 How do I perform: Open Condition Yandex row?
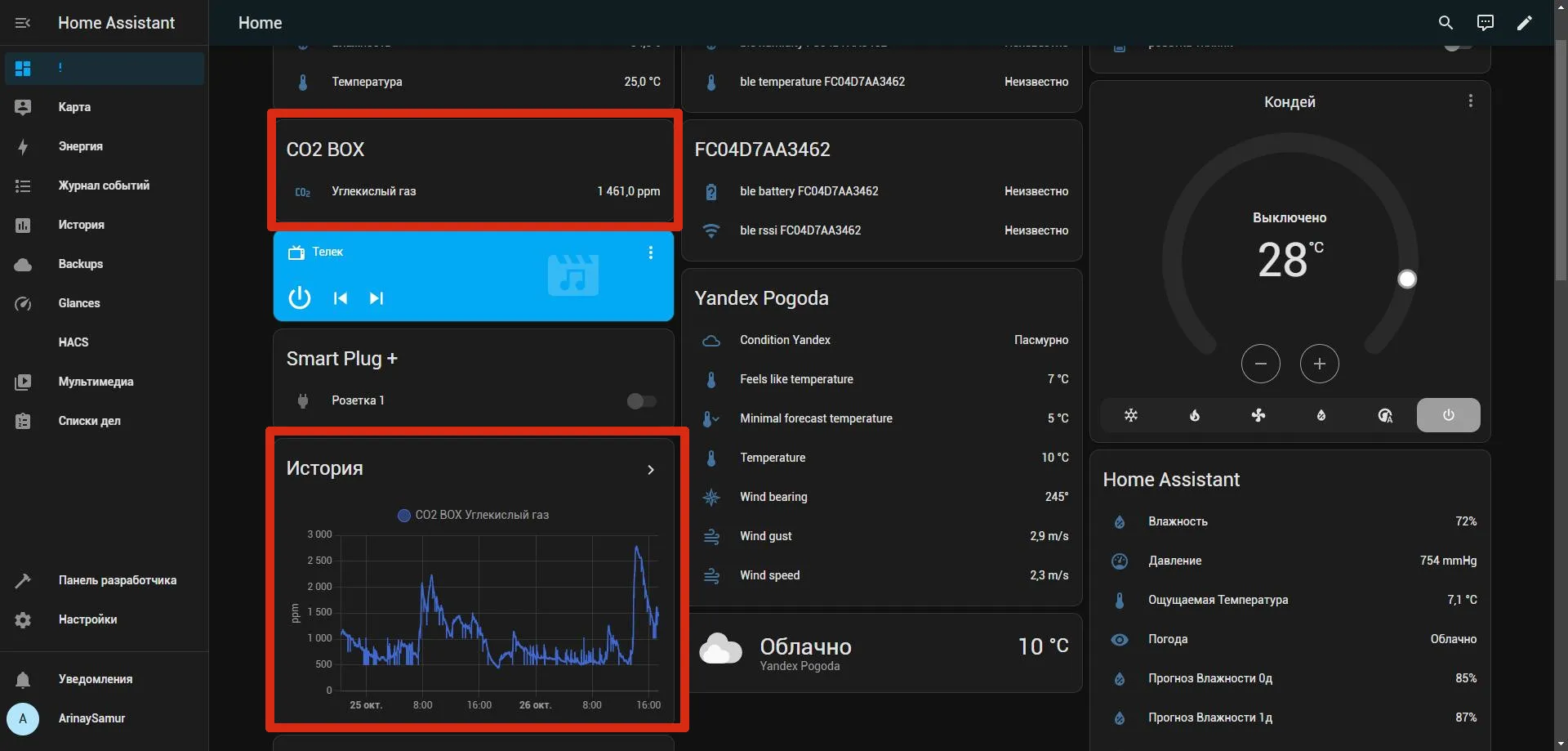(x=882, y=340)
